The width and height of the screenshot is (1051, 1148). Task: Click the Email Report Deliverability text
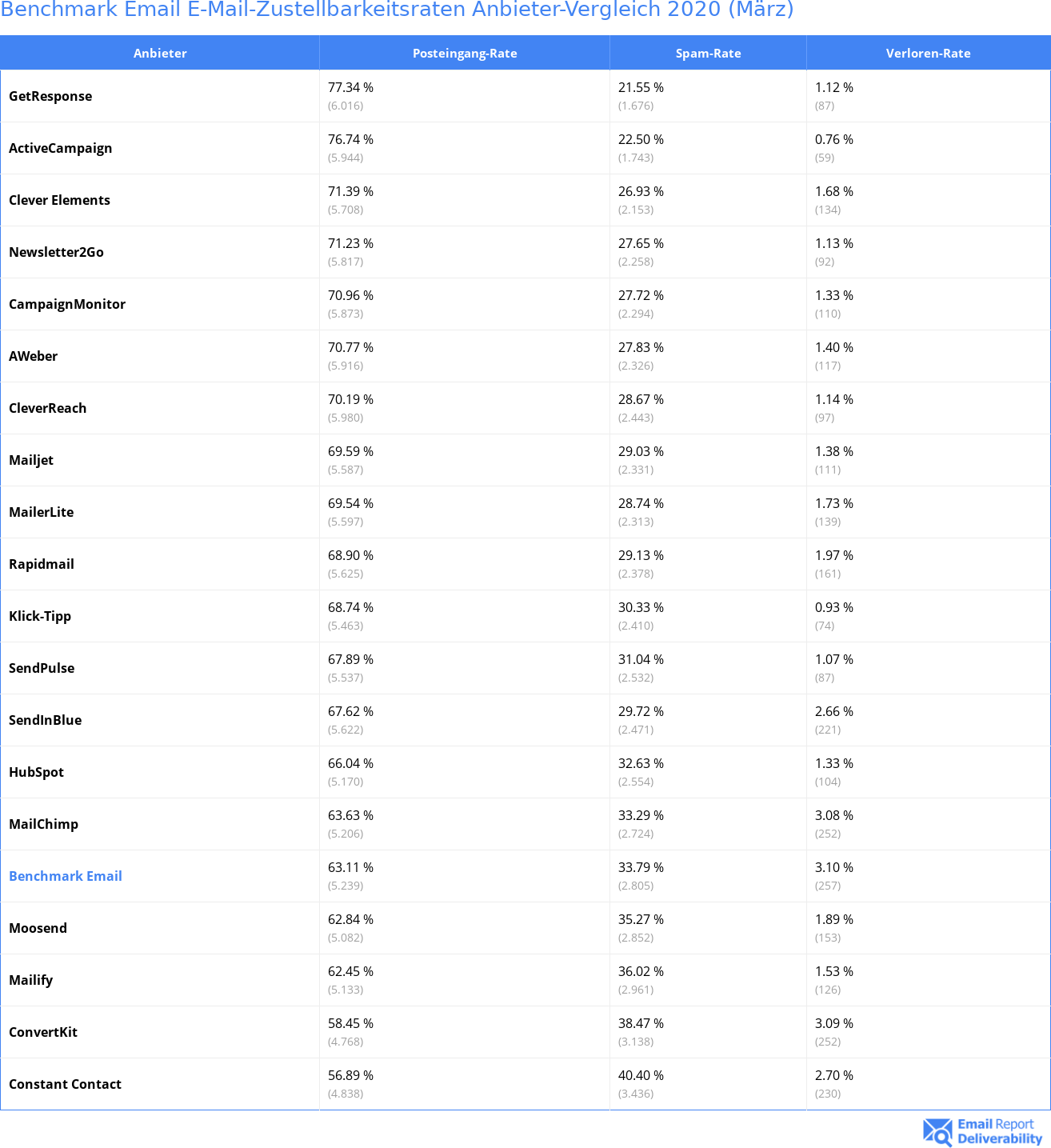(x=999, y=1132)
